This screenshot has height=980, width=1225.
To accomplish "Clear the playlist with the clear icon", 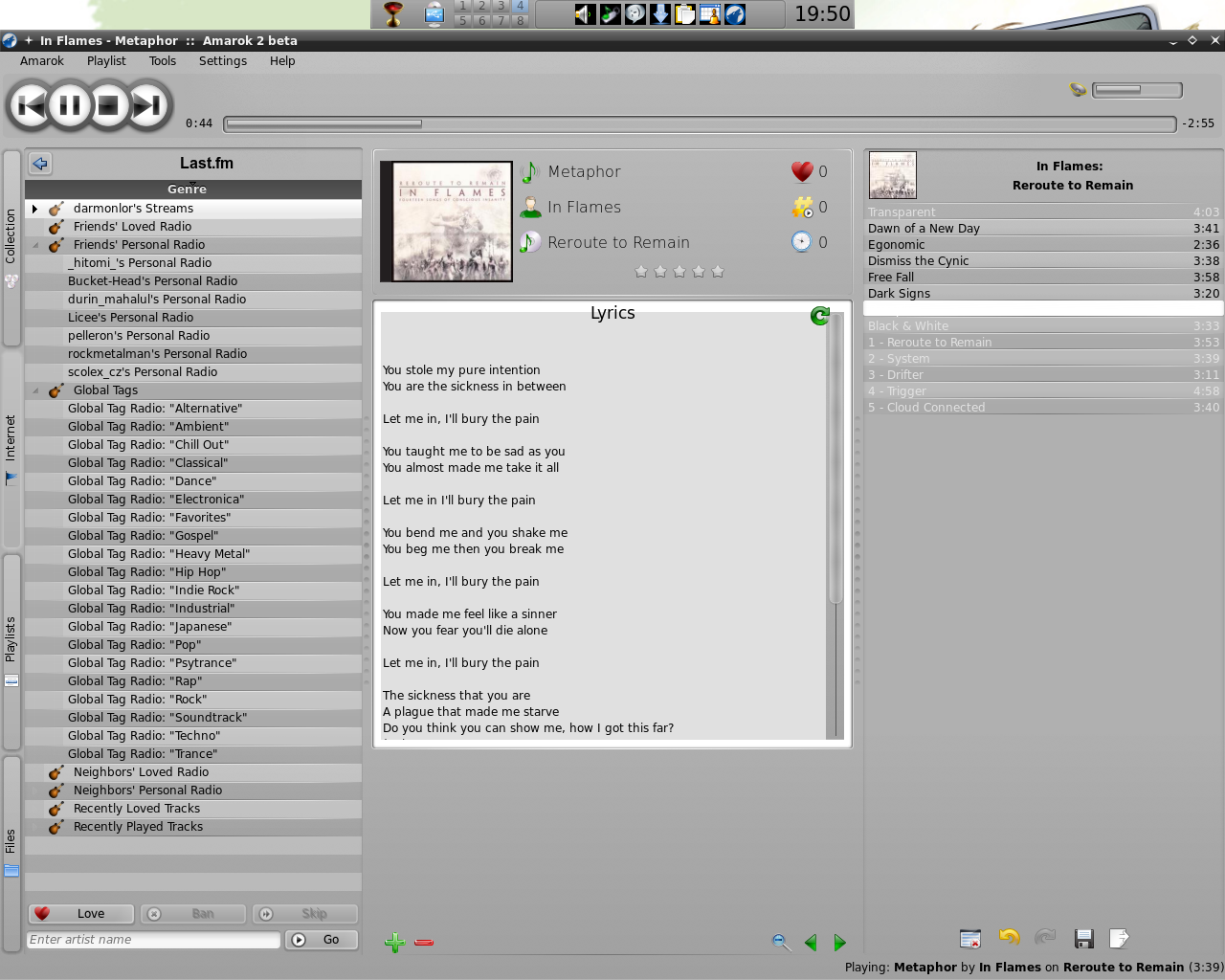I will point(970,939).
